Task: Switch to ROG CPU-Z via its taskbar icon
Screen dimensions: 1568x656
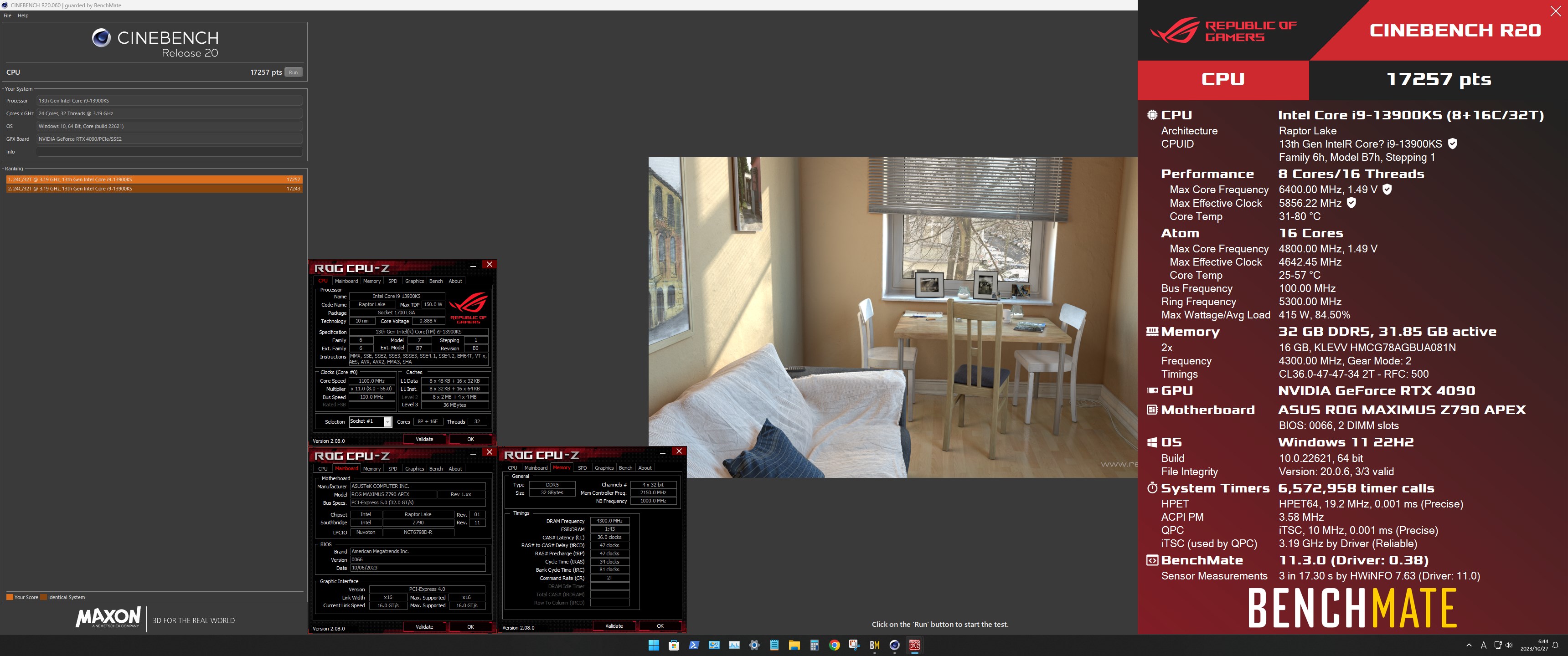Action: point(914,645)
